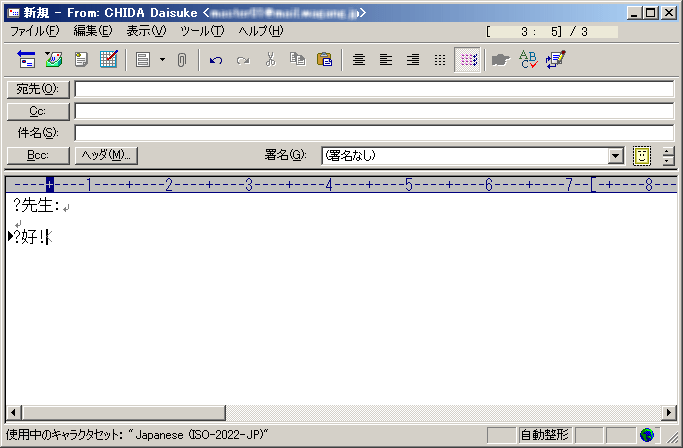
Task: Open the 表示(V) menu
Action: point(146,31)
